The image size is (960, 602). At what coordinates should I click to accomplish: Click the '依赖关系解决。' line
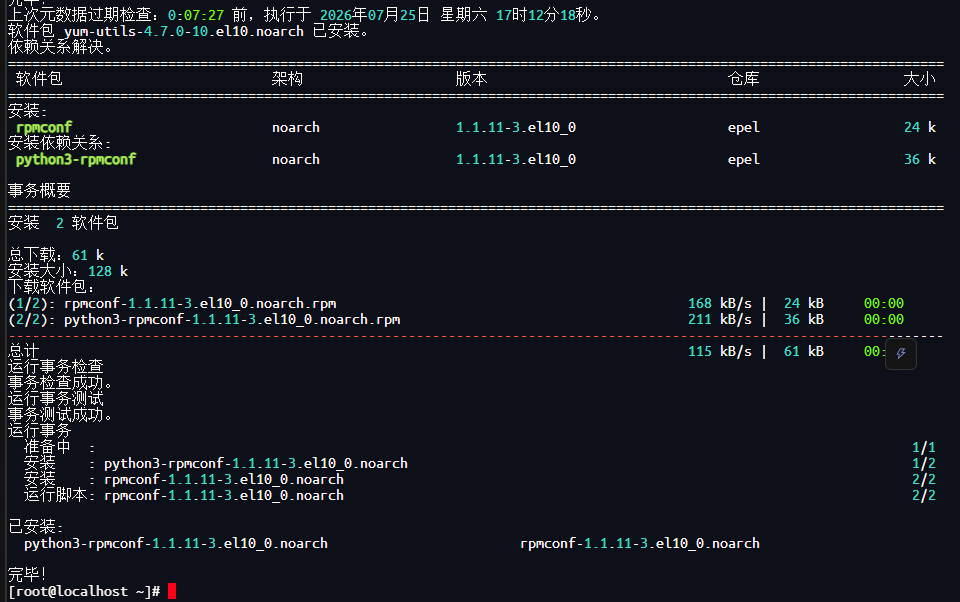pyautogui.click(x=60, y=47)
